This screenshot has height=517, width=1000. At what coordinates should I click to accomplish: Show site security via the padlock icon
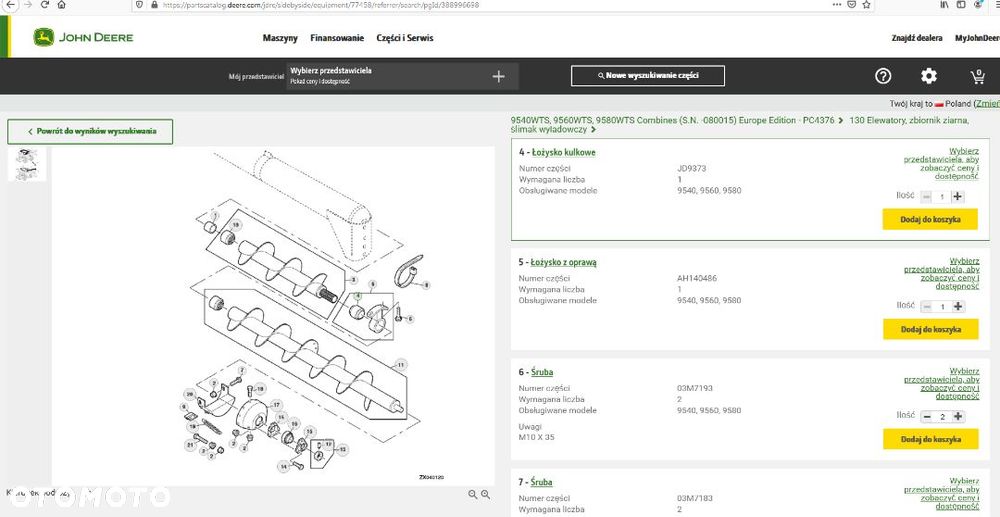coord(154,4)
